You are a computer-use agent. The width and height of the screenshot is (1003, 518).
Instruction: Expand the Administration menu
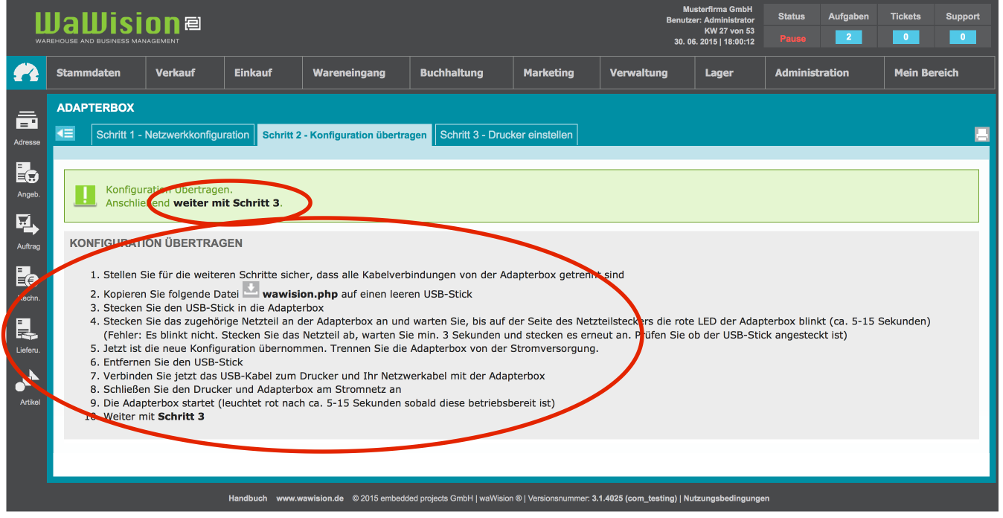point(811,73)
